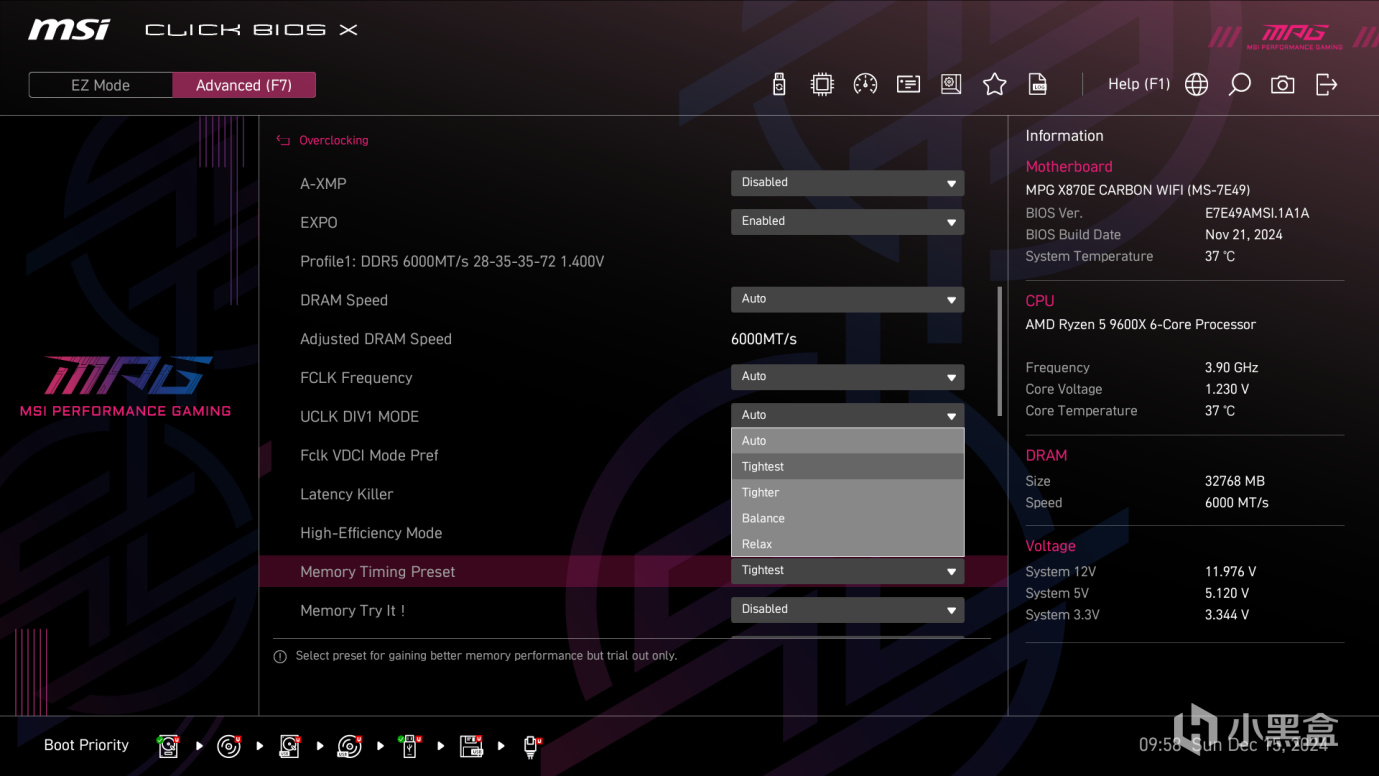This screenshot has height=776, width=1379.
Task: Open the A-XMP dropdown set to Disabled
Action: 847,183
